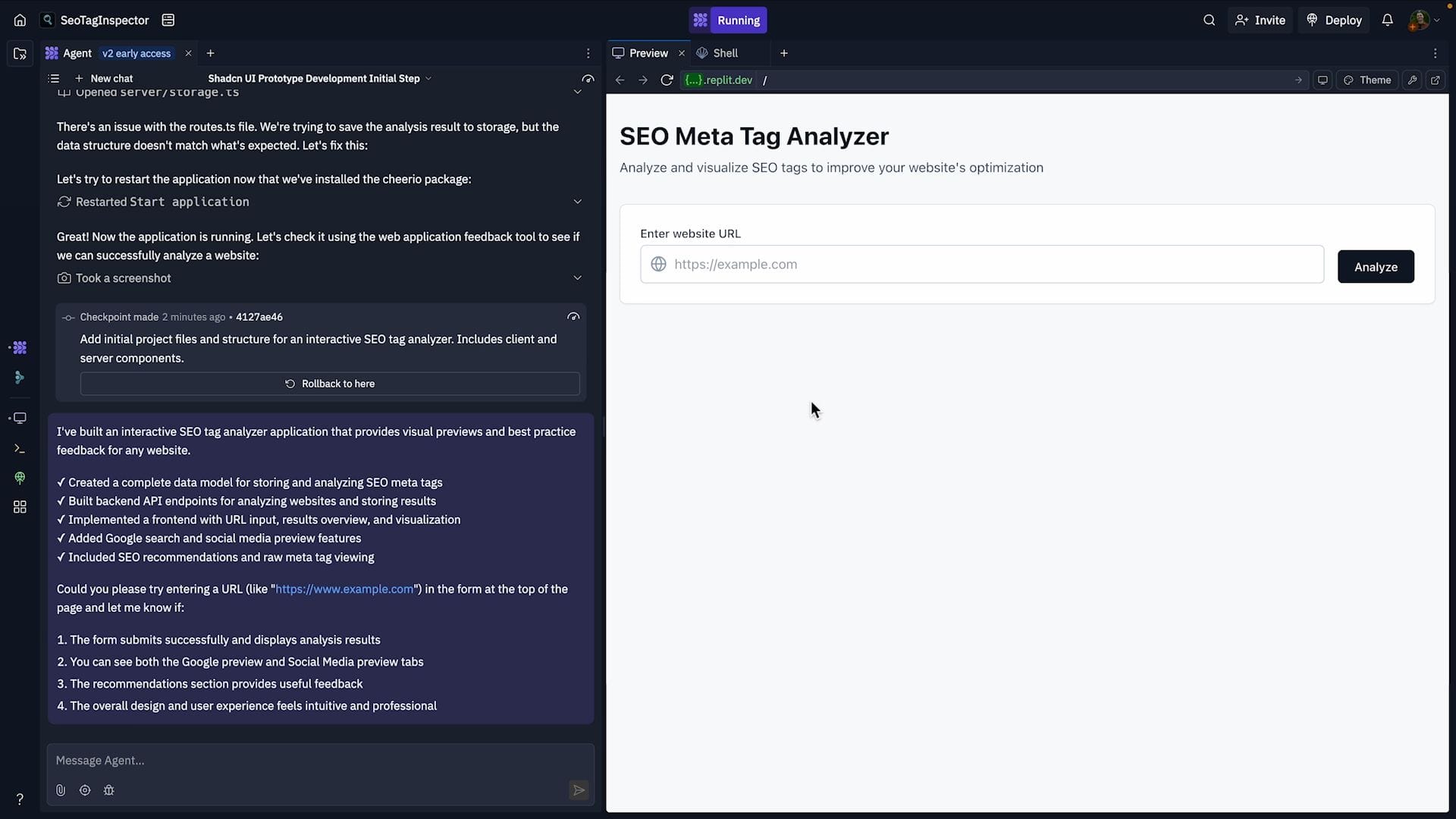Select the Agent tab
The image size is (1456, 819).
click(x=77, y=53)
